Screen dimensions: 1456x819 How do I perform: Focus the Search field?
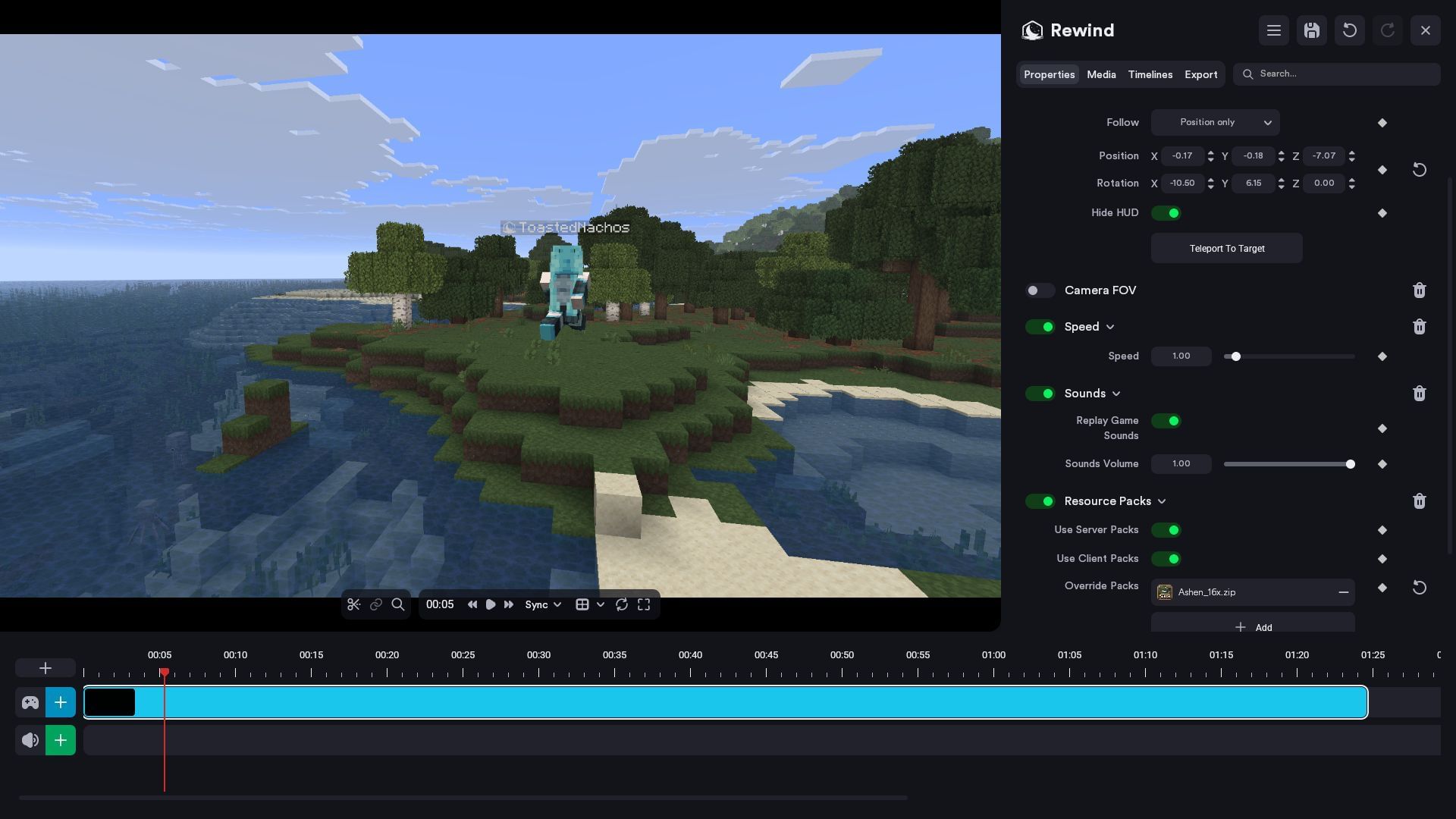click(x=1336, y=74)
